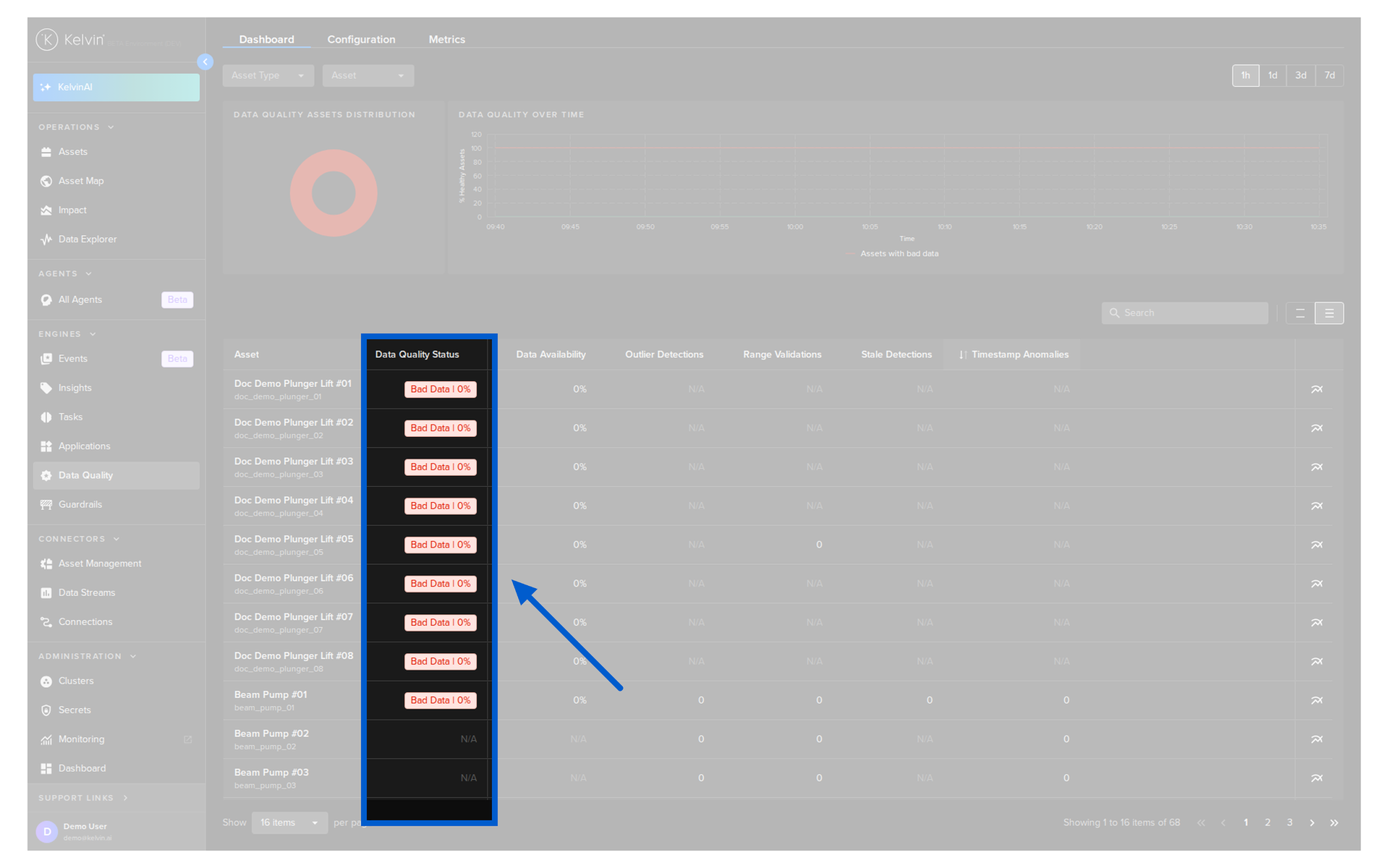This screenshot has height=868, width=1389.
Task: Open the KelvinAI assistant button
Action: (116, 88)
